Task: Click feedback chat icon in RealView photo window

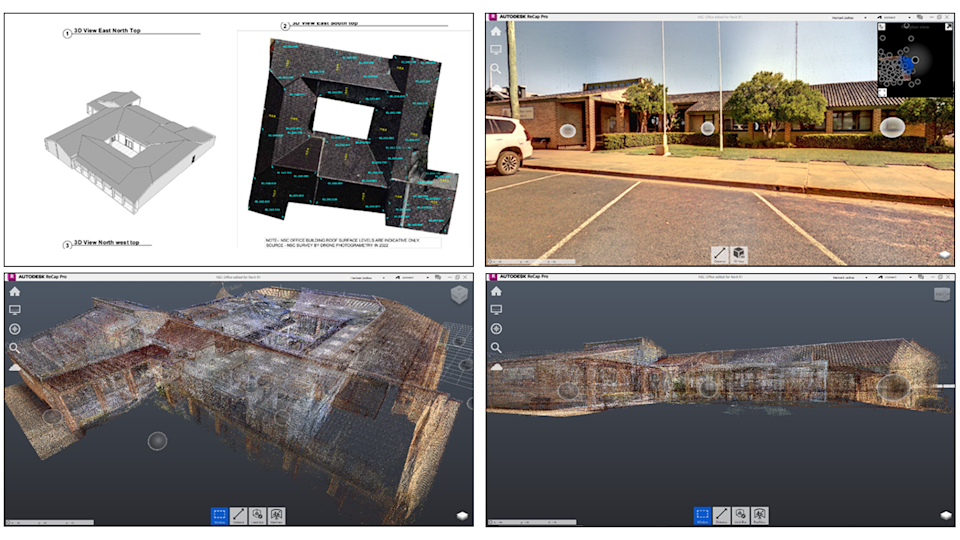Action: point(920,18)
